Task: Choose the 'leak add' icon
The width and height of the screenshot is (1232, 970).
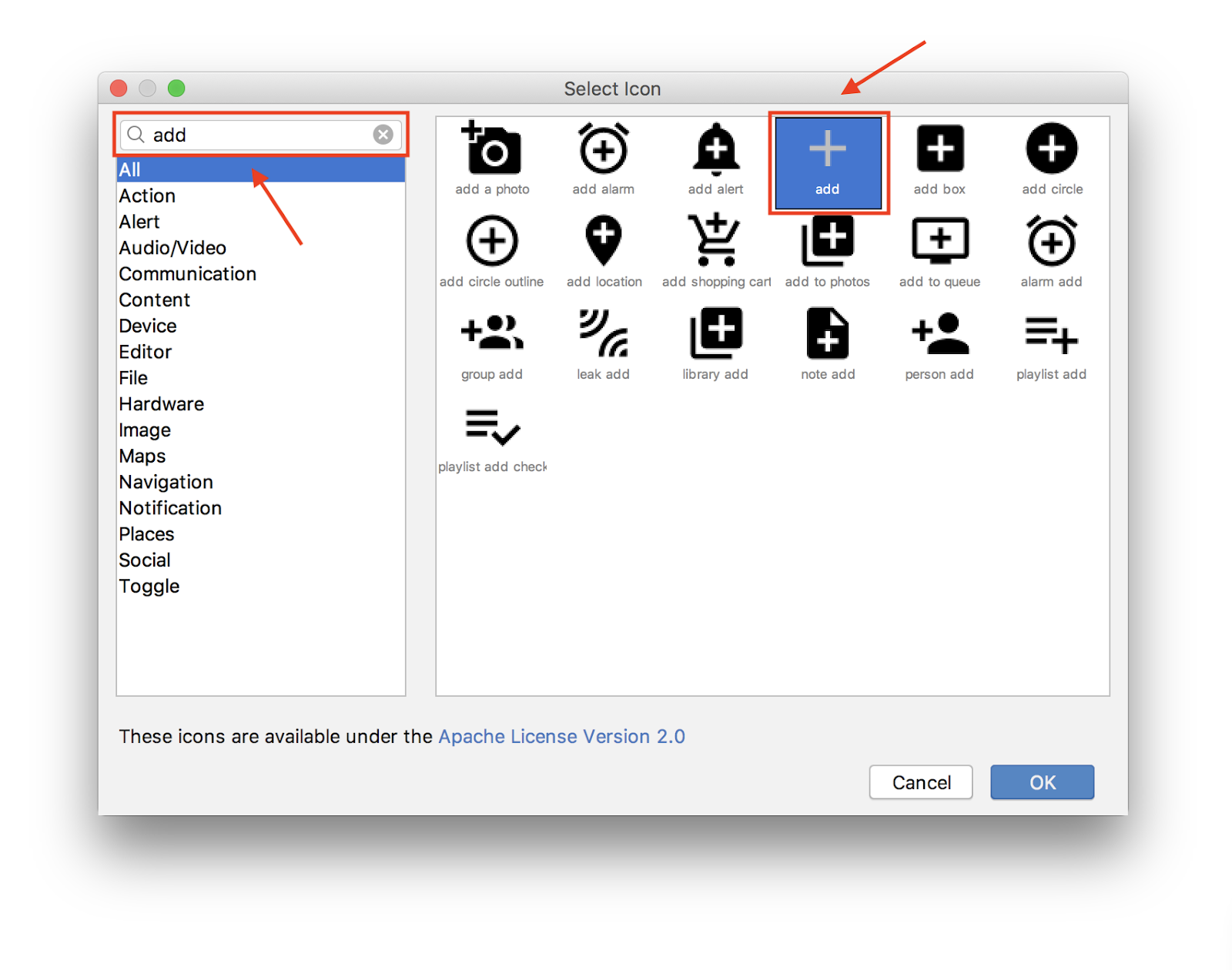Action: [x=604, y=336]
